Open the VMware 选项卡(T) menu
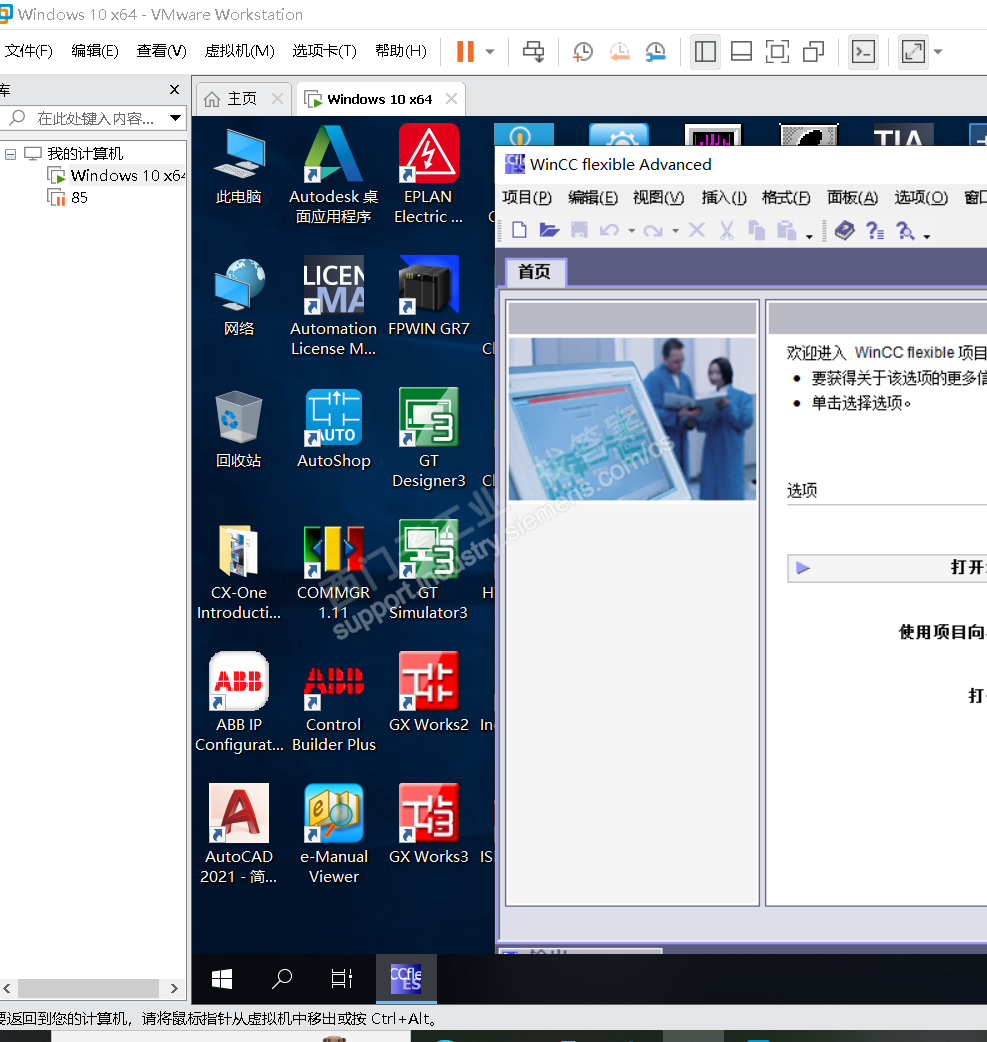The width and height of the screenshot is (987, 1042). tap(324, 51)
